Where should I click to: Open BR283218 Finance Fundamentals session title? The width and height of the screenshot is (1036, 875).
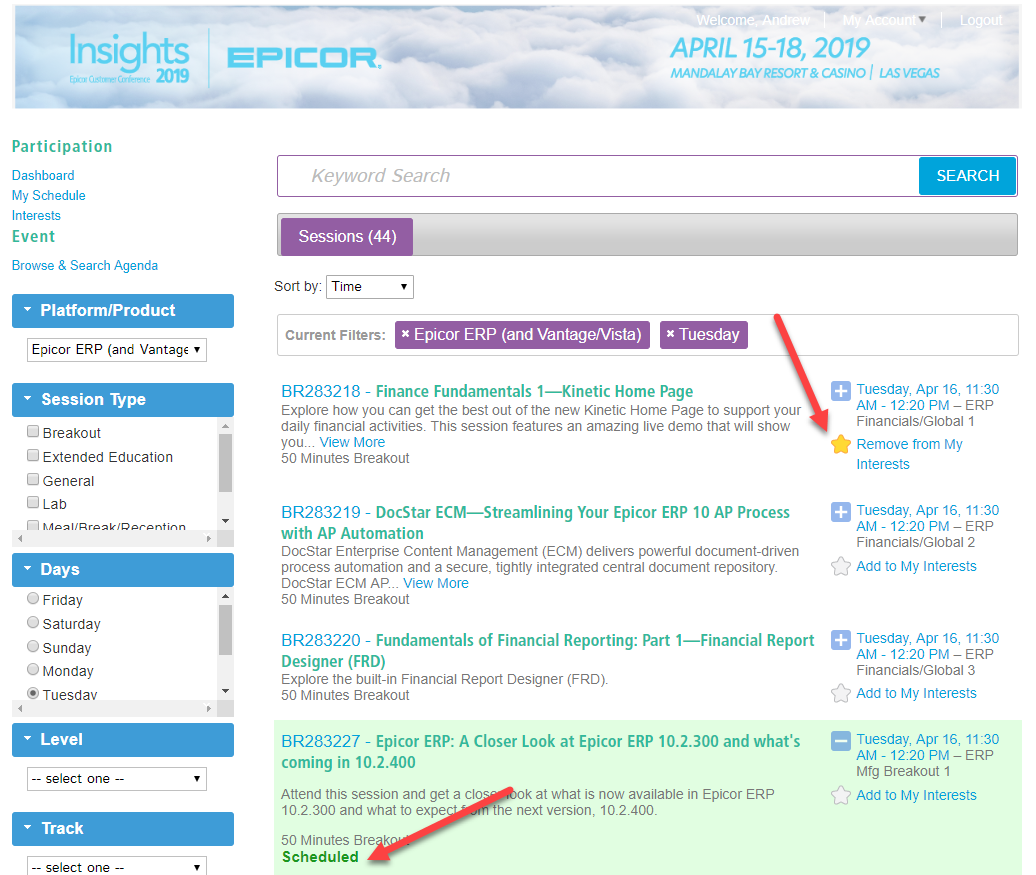(x=487, y=391)
